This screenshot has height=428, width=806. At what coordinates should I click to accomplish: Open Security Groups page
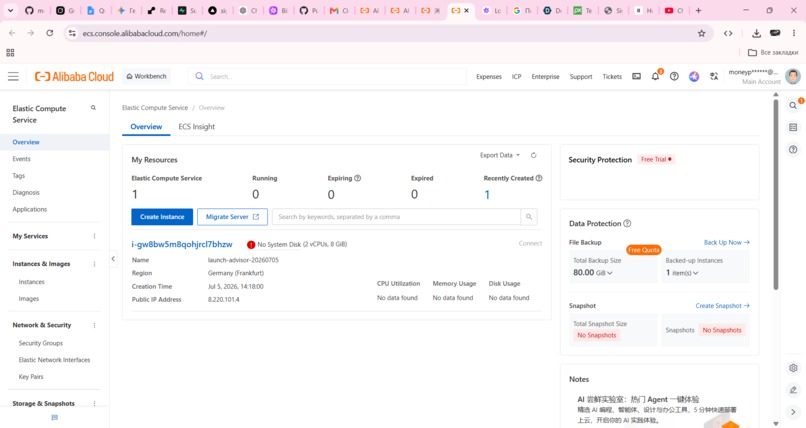[41, 343]
